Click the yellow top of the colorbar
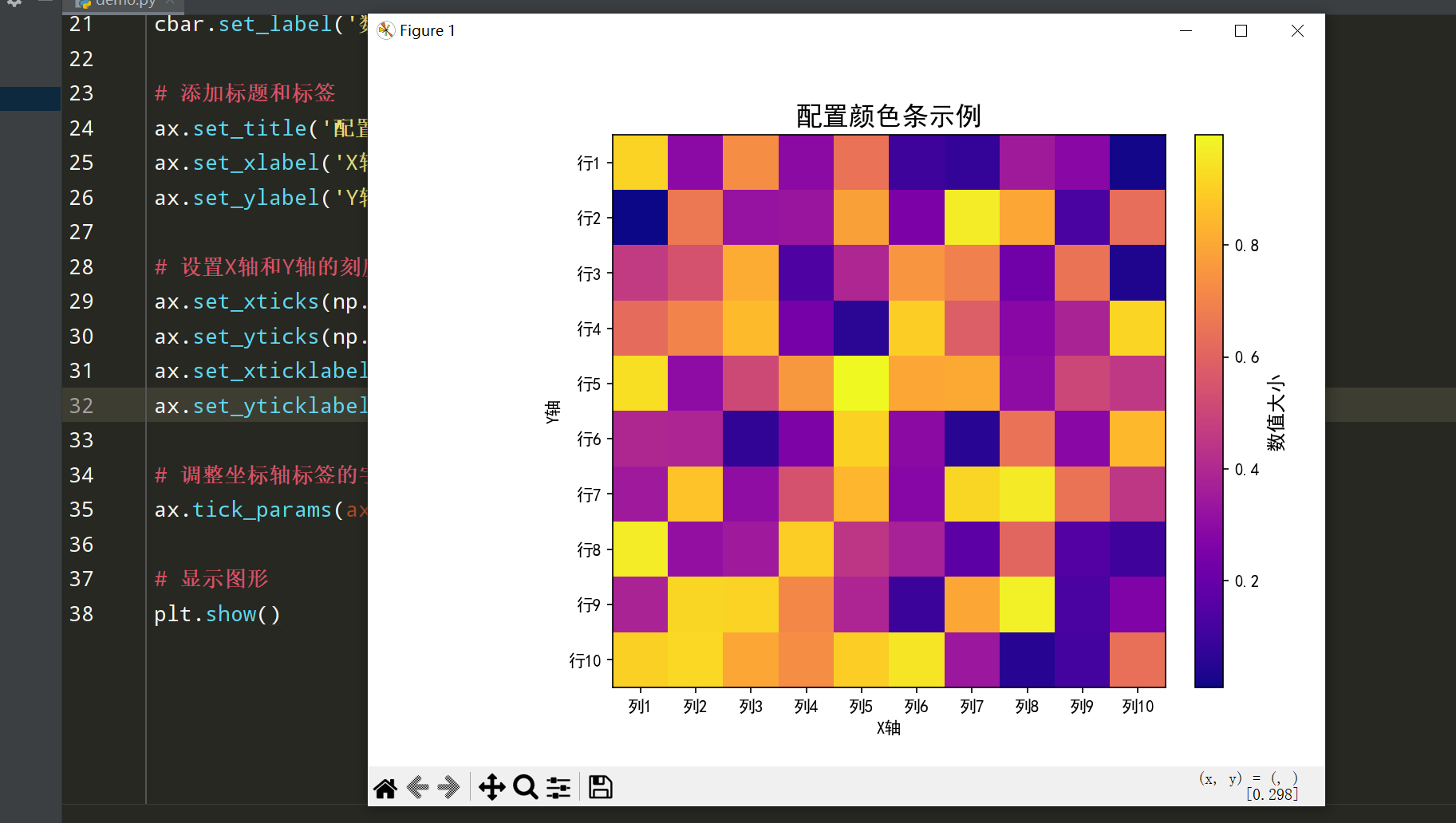This screenshot has width=1456, height=823. [x=1209, y=144]
